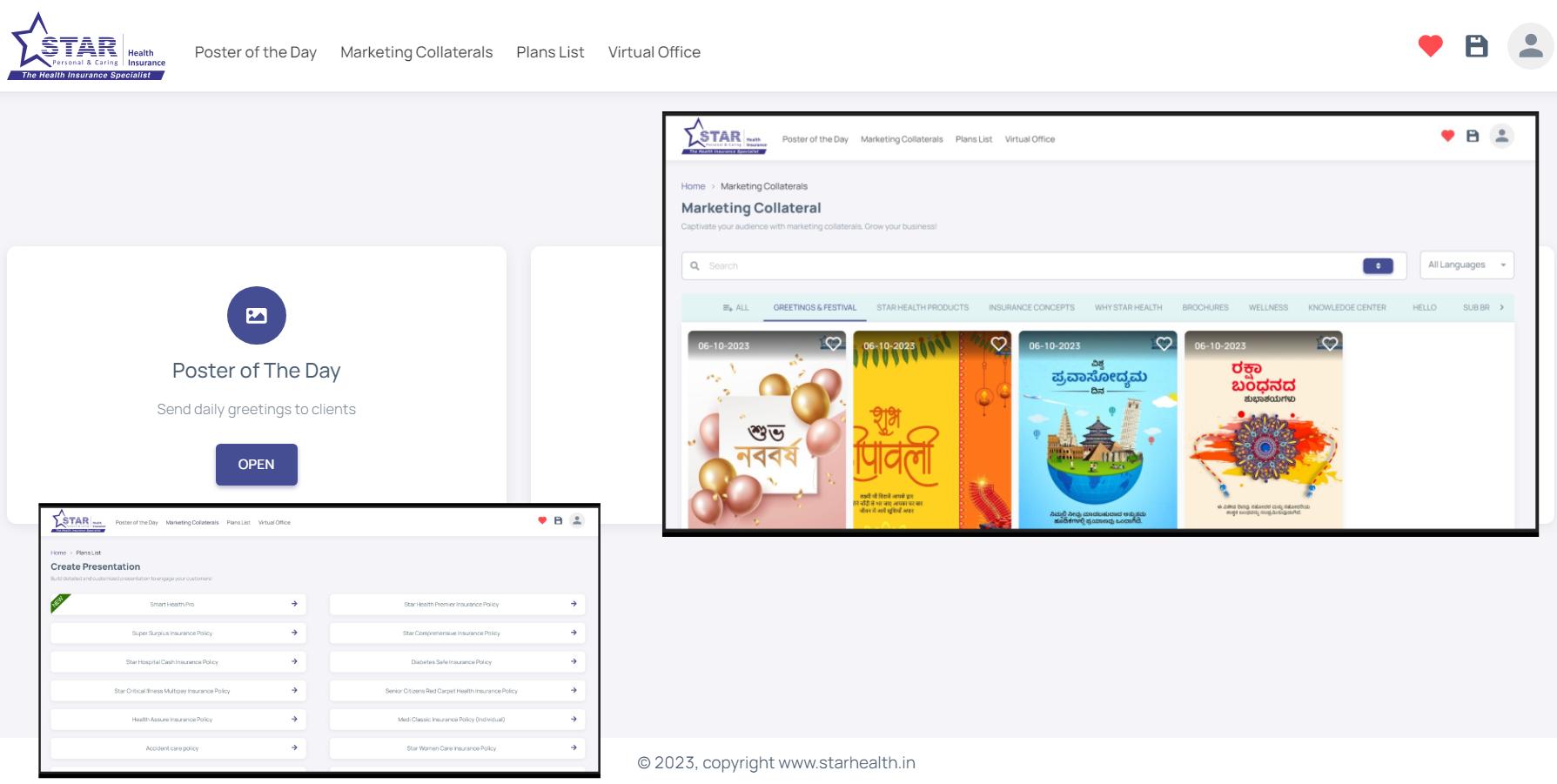
Task: Open the user profile avatar in main header
Action: 1530,46
